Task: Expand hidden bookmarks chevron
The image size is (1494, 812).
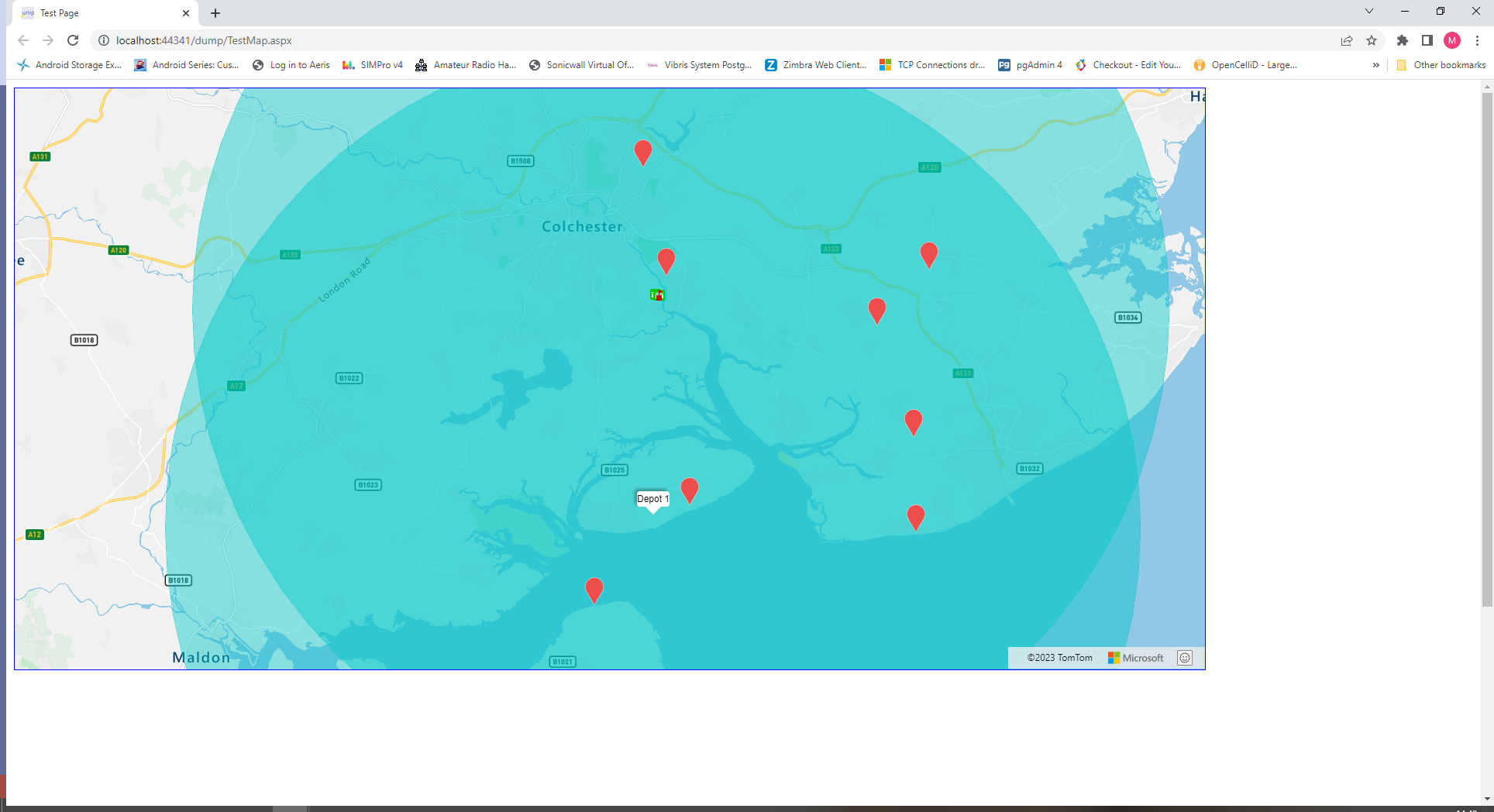Action: 1376,65
